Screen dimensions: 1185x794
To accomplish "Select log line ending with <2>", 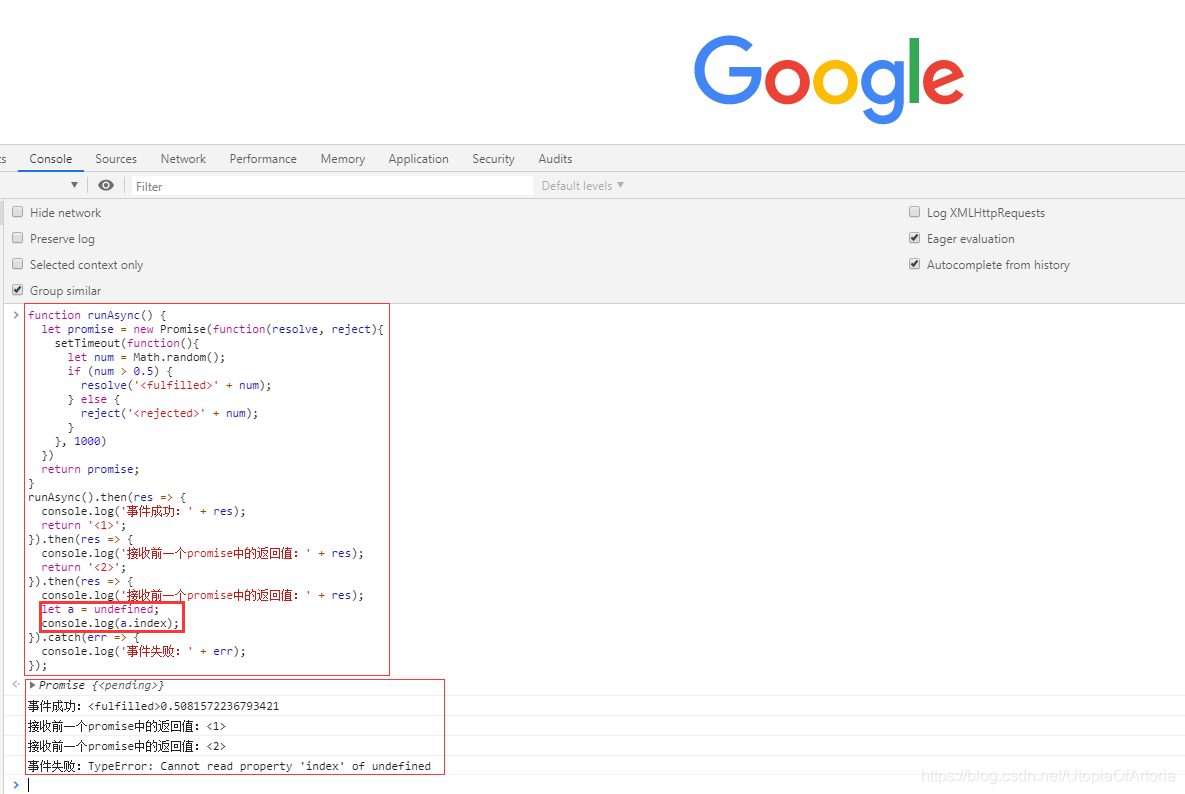I will pos(127,746).
